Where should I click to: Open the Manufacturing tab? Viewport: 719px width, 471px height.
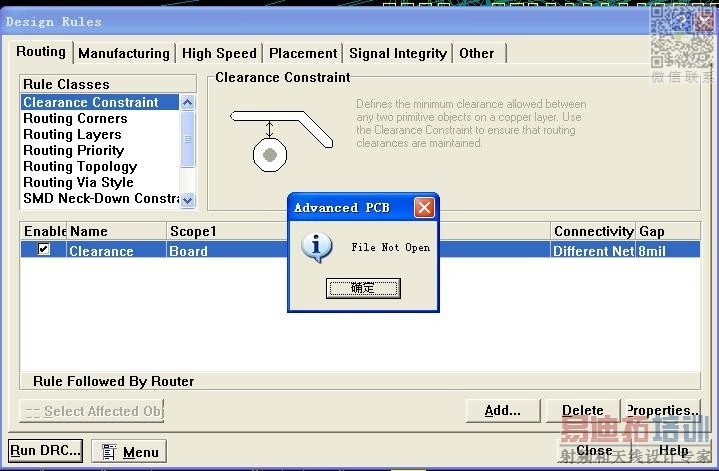124,53
